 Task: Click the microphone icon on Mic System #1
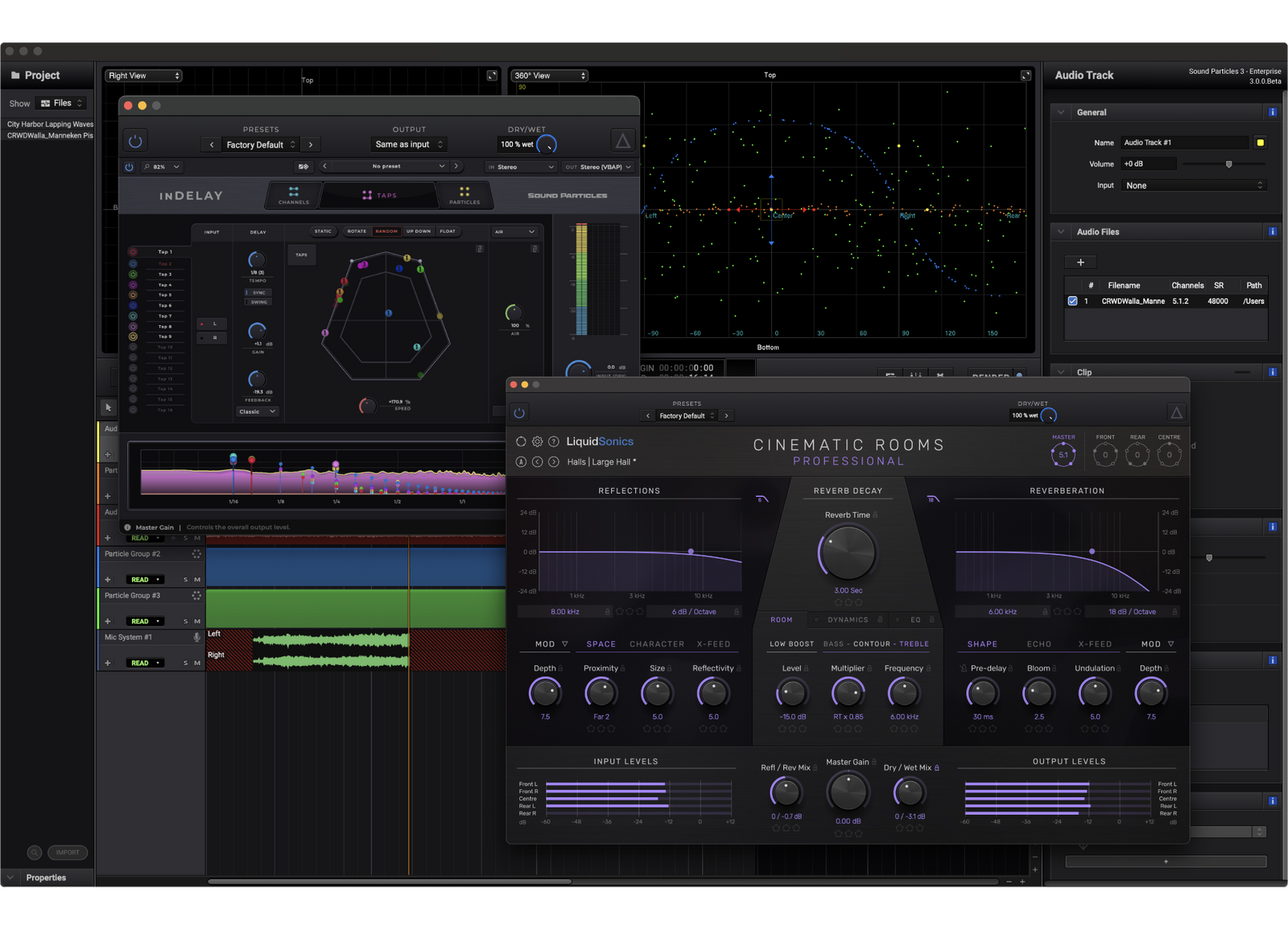pos(196,637)
